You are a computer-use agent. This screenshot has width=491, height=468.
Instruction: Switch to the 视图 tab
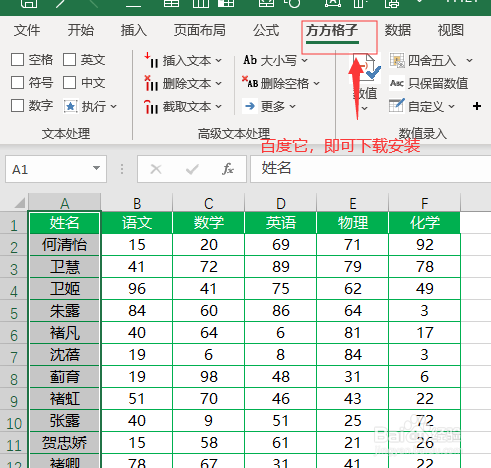[x=450, y=30]
